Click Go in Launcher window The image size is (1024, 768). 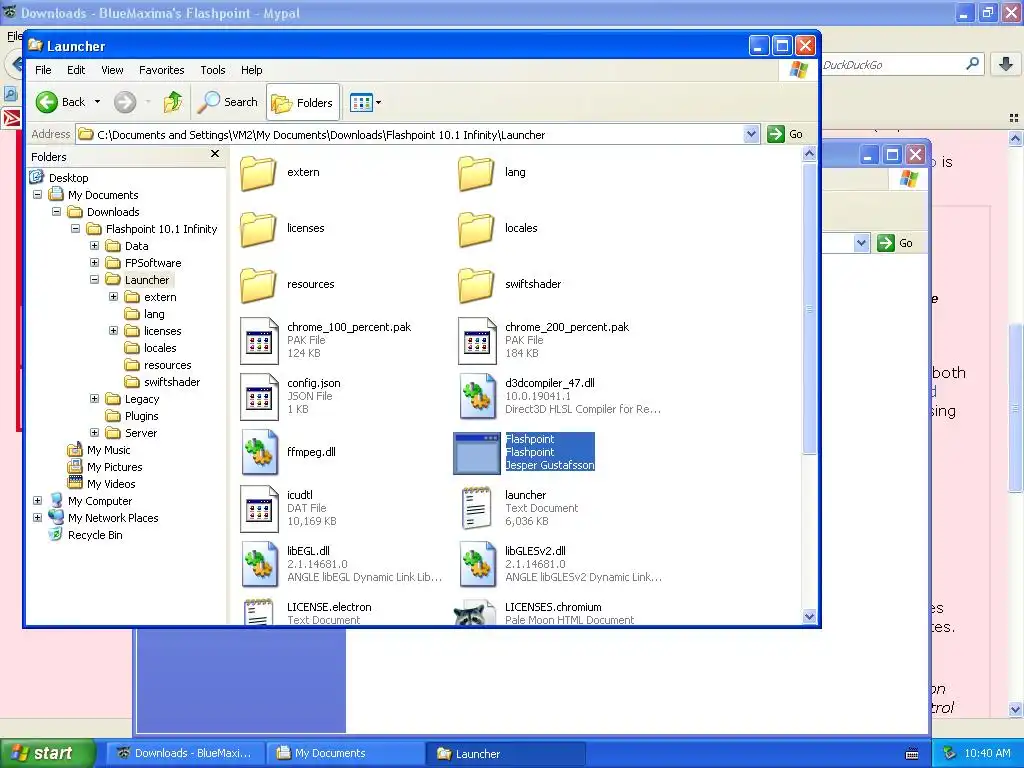[x=786, y=135]
